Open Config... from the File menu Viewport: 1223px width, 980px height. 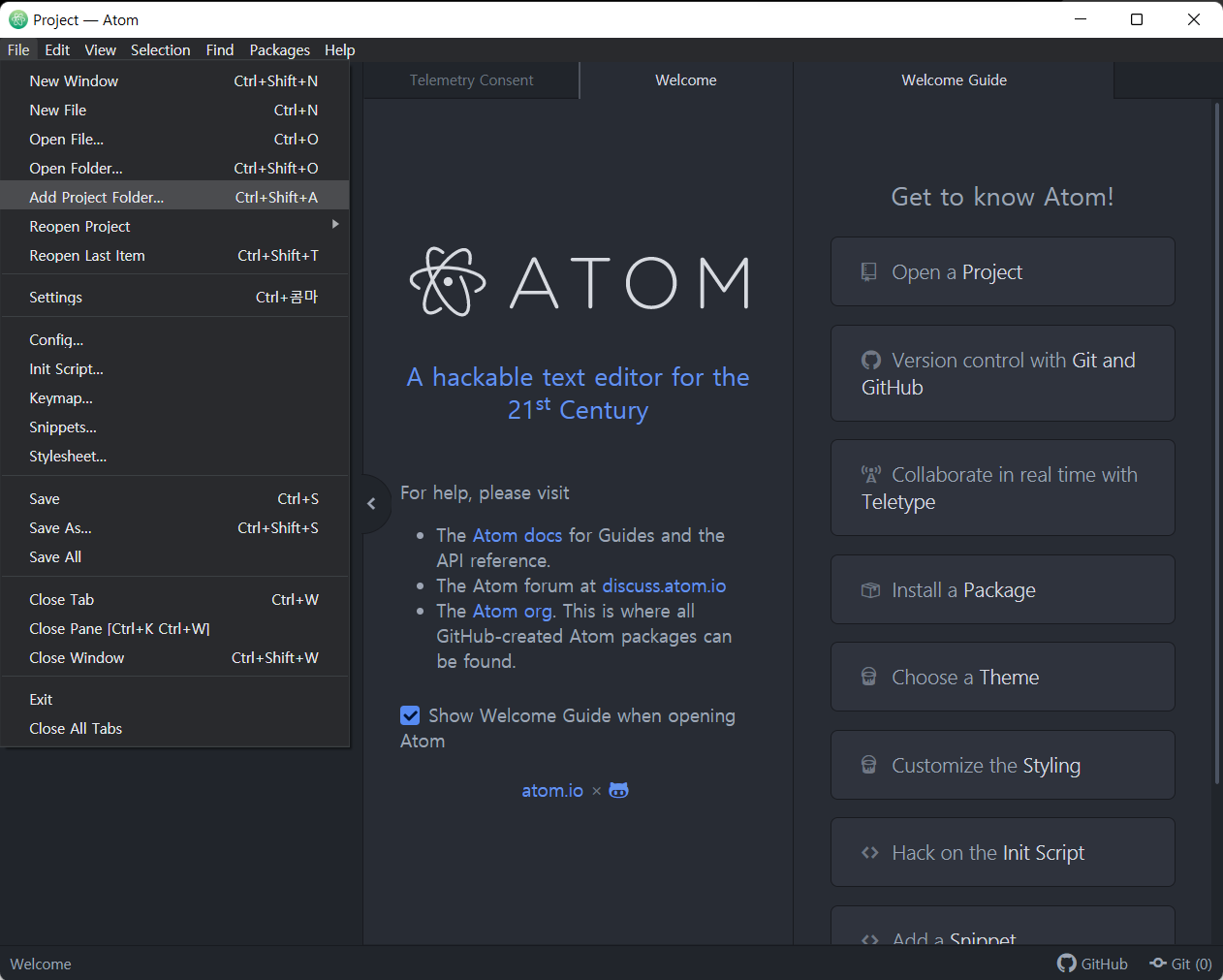click(174, 340)
